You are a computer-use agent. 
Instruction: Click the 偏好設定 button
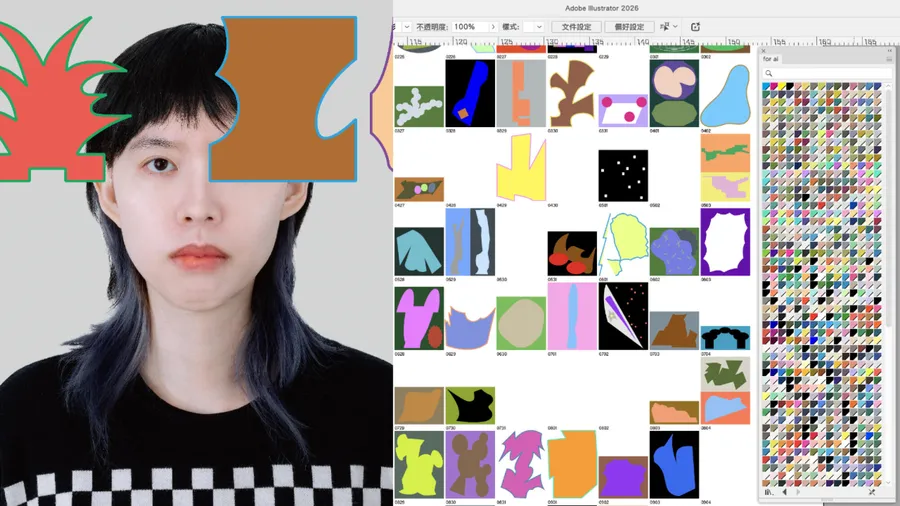click(629, 27)
